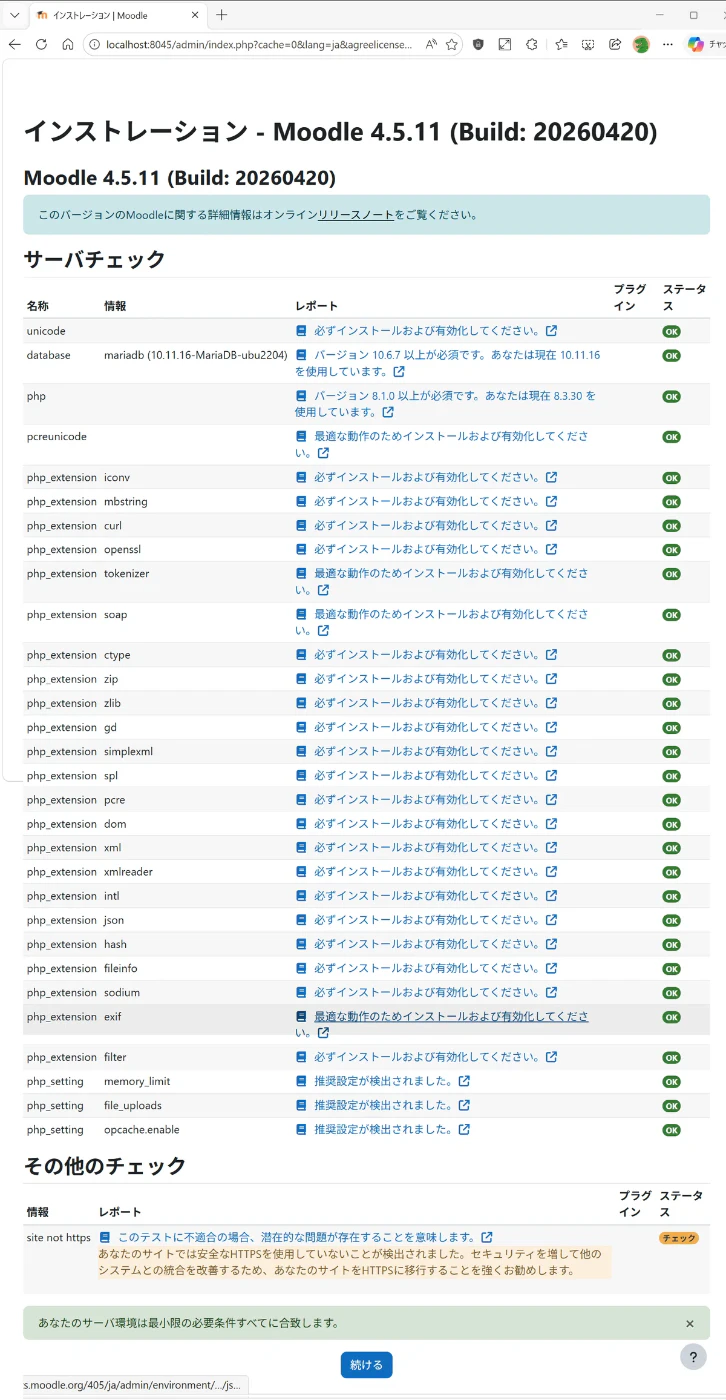Screen dimensions: 726x1400
Task: Open book icon in the sodium row
Action: pyautogui.click(x=301, y=992)
